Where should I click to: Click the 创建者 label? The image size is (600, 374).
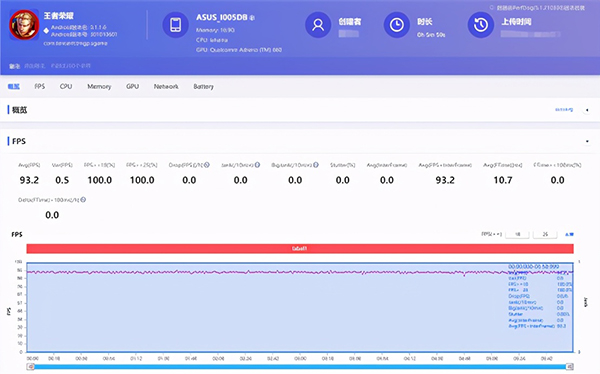click(x=350, y=21)
